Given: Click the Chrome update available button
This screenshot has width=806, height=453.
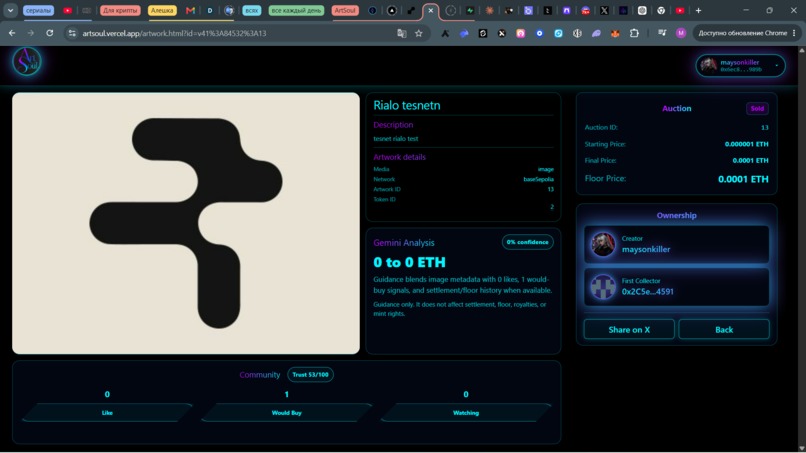Looking at the screenshot, I should click(x=742, y=33).
